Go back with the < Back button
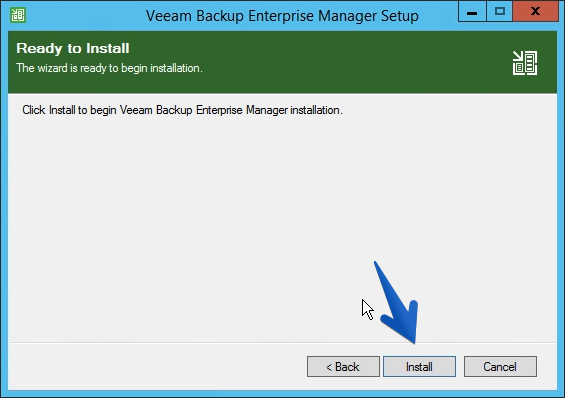Image resolution: width=565 pixels, height=398 pixels. click(343, 367)
